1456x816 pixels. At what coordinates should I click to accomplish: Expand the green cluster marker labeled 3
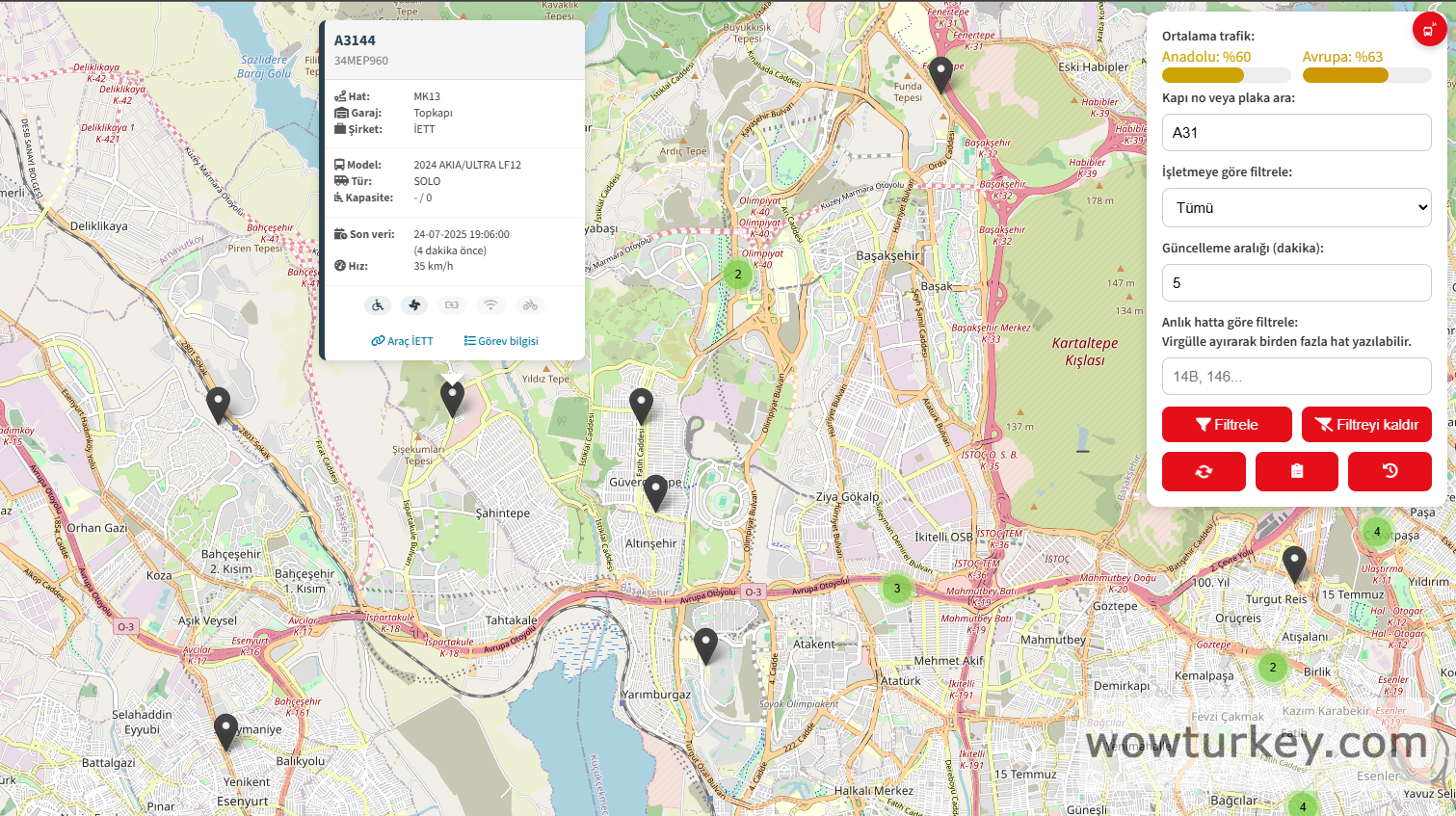click(x=897, y=589)
